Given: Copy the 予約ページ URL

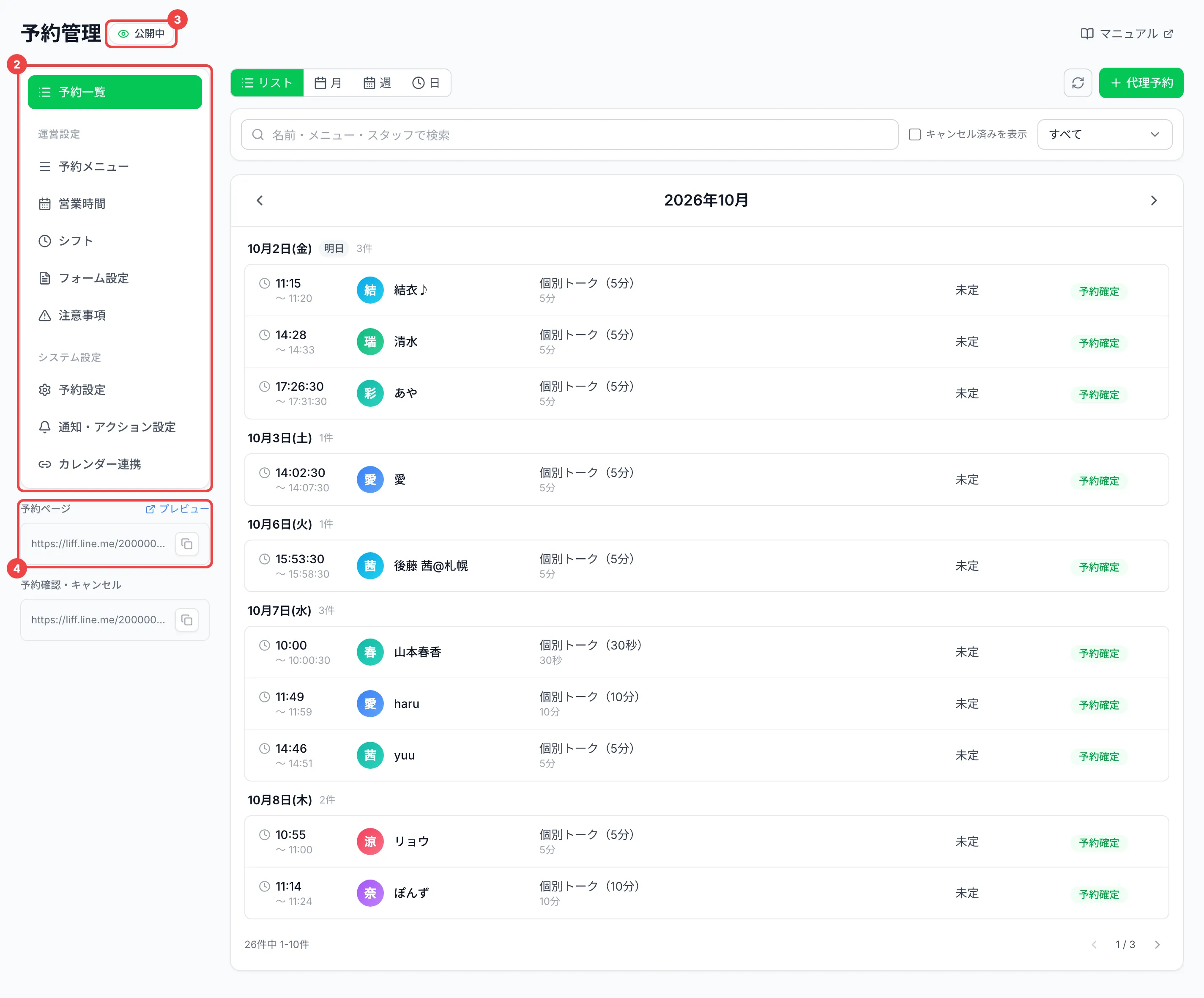Looking at the screenshot, I should pos(187,544).
